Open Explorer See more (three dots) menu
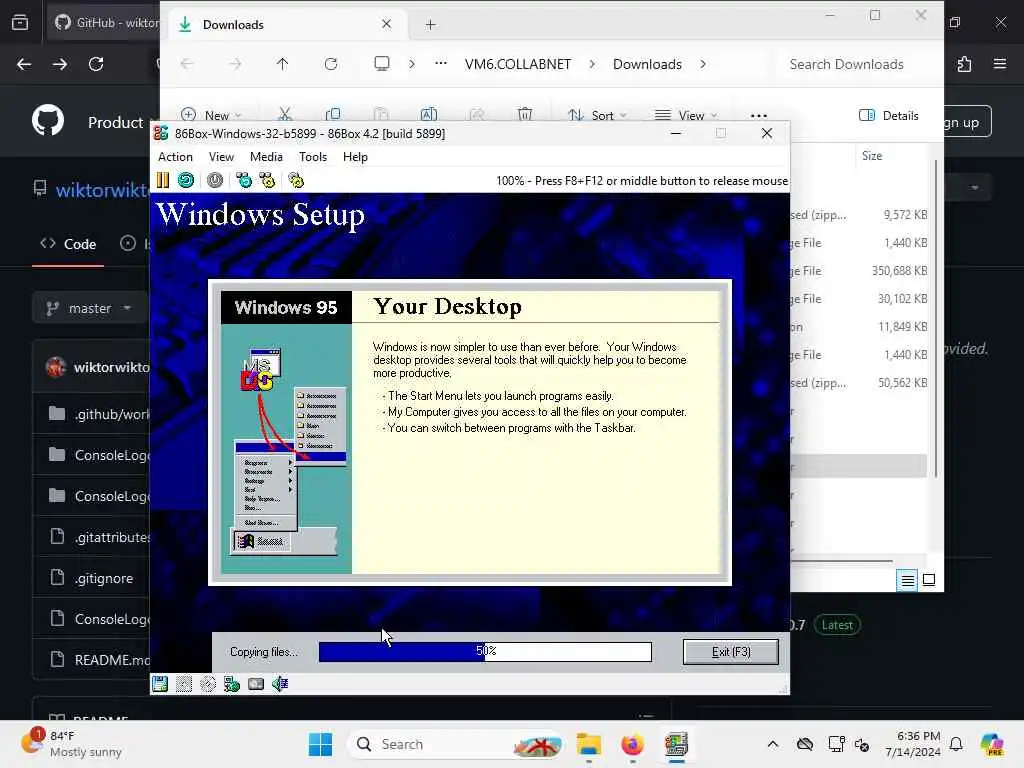Screen dimensions: 1024x768 click(759, 116)
